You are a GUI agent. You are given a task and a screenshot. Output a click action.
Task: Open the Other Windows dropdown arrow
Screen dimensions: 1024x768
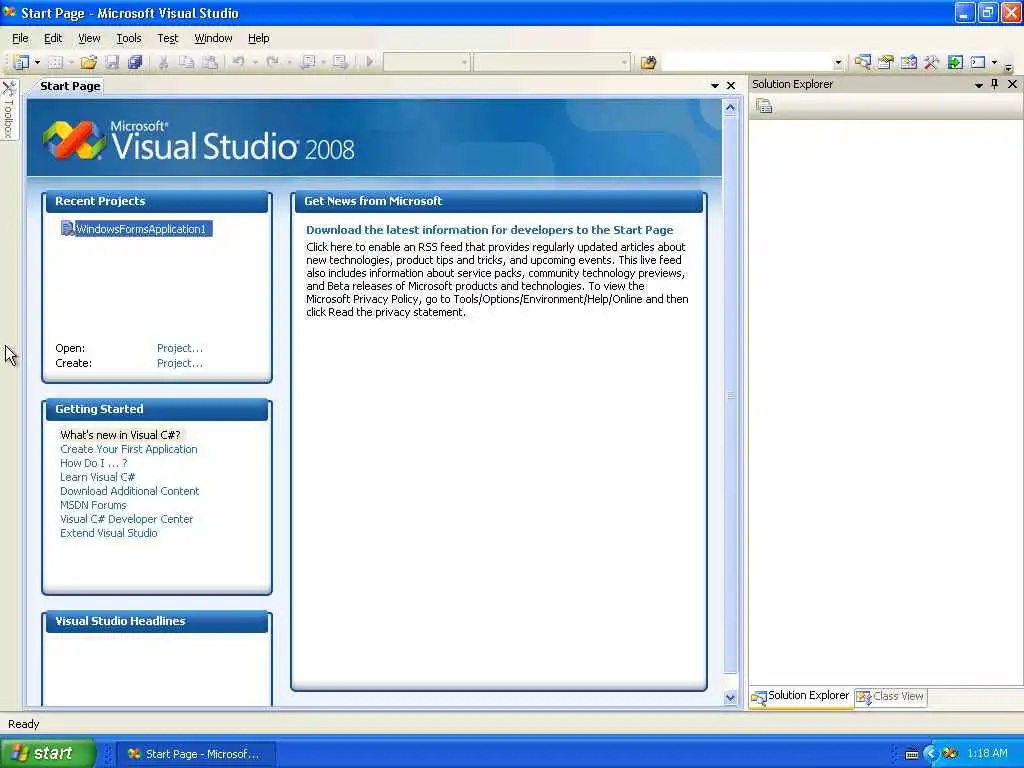tap(994, 63)
